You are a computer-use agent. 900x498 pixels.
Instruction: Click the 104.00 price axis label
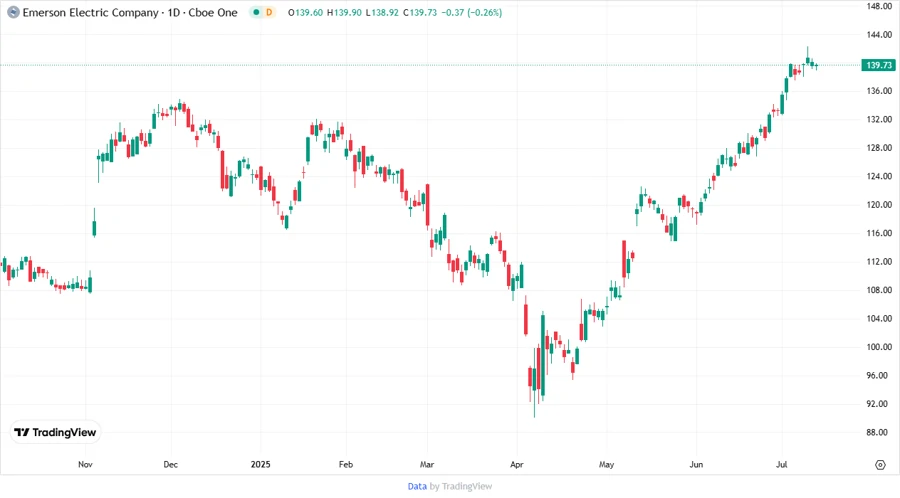[879, 318]
